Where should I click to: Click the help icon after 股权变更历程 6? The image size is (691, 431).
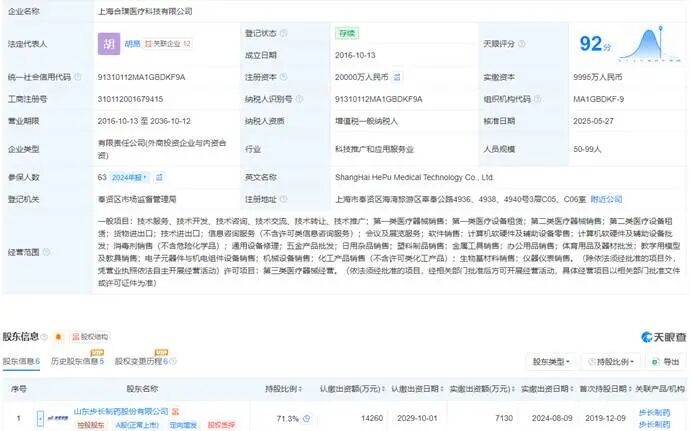coord(173,361)
